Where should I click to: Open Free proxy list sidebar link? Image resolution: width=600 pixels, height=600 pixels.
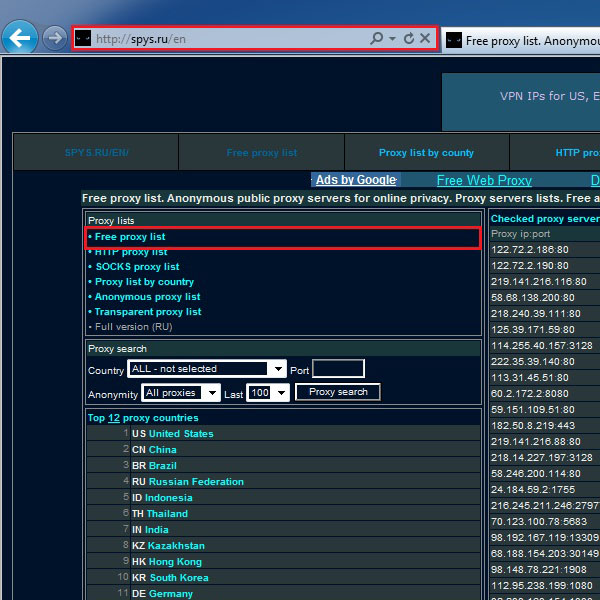click(x=130, y=237)
